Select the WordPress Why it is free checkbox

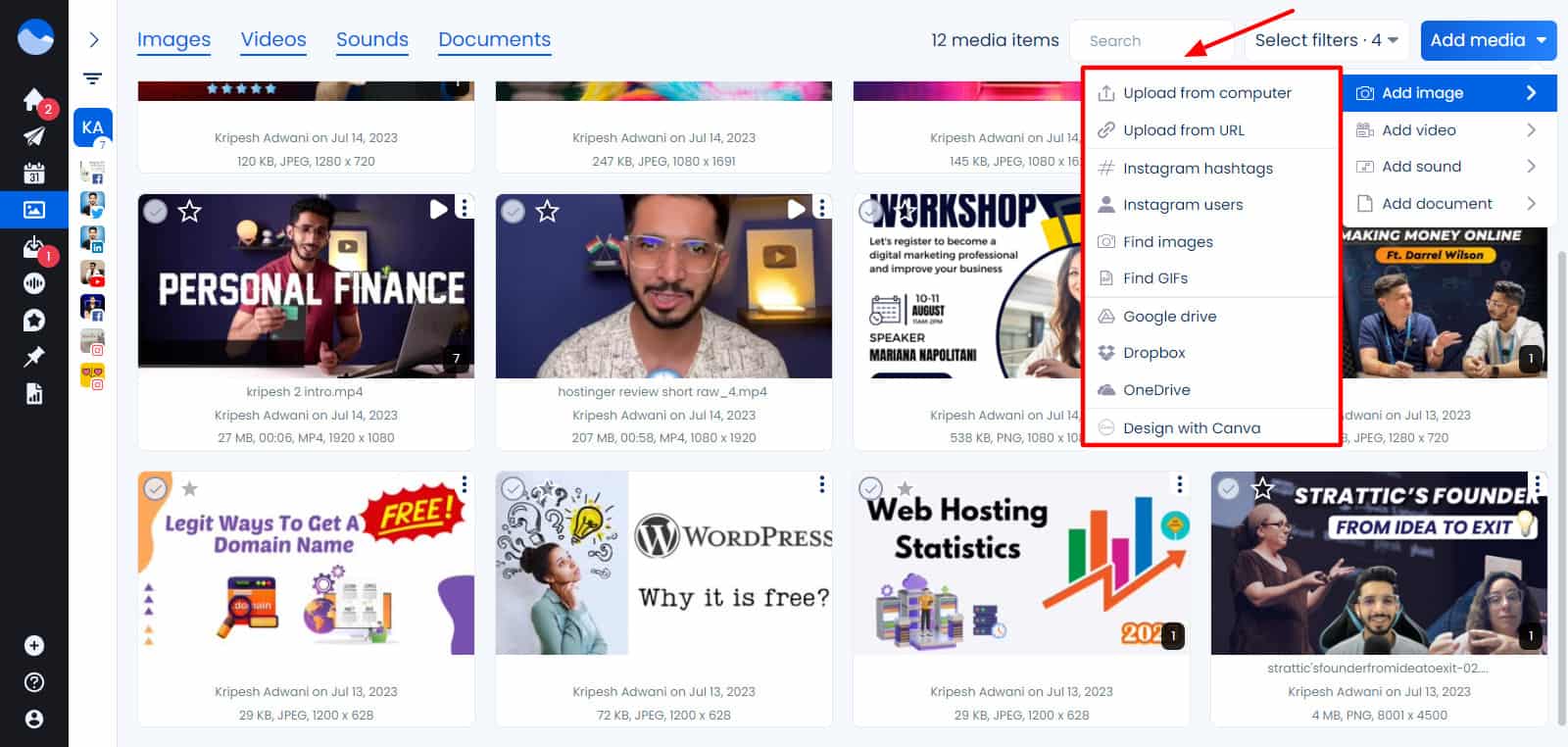[514, 488]
